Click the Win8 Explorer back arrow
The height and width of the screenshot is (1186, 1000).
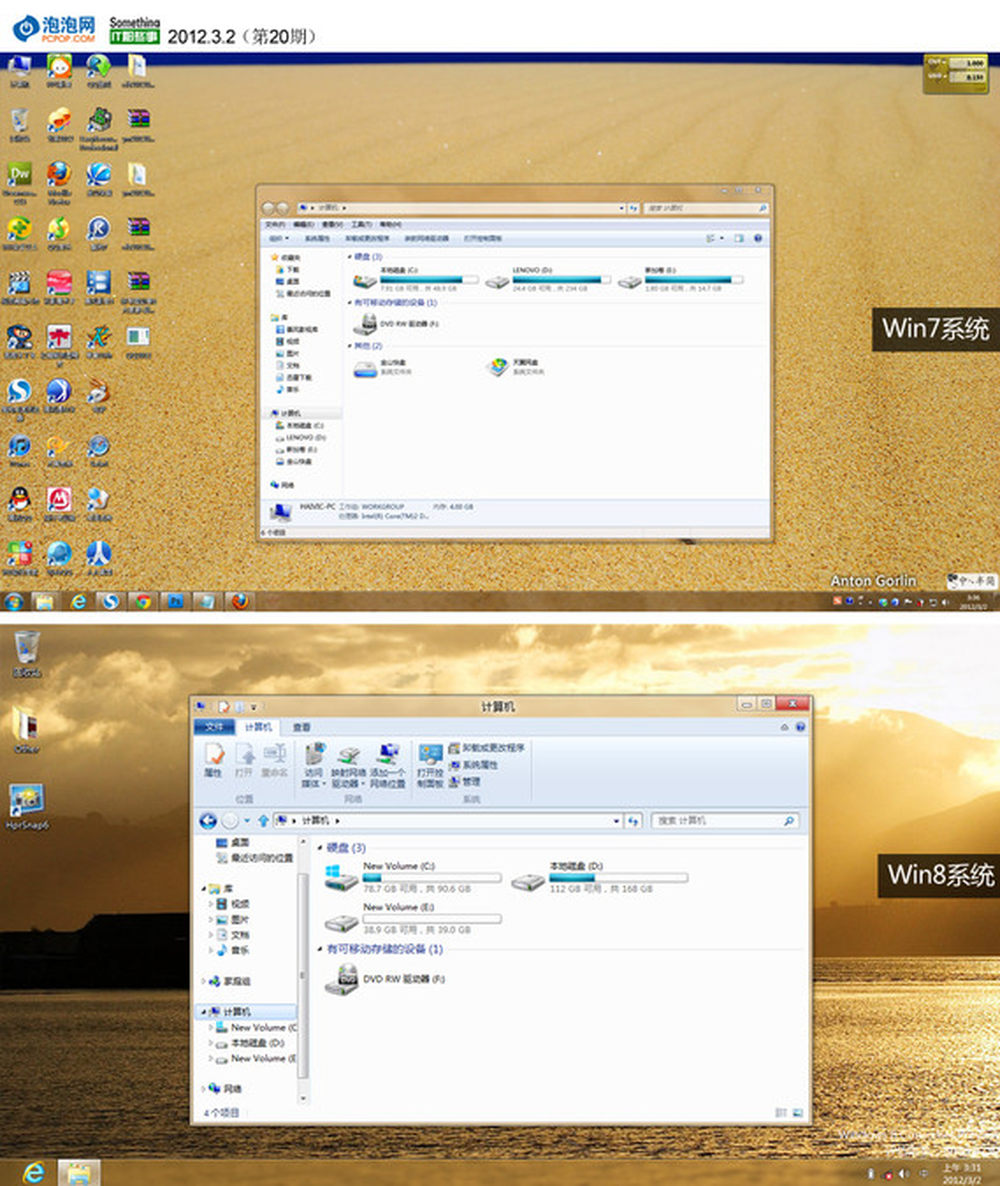[207, 821]
